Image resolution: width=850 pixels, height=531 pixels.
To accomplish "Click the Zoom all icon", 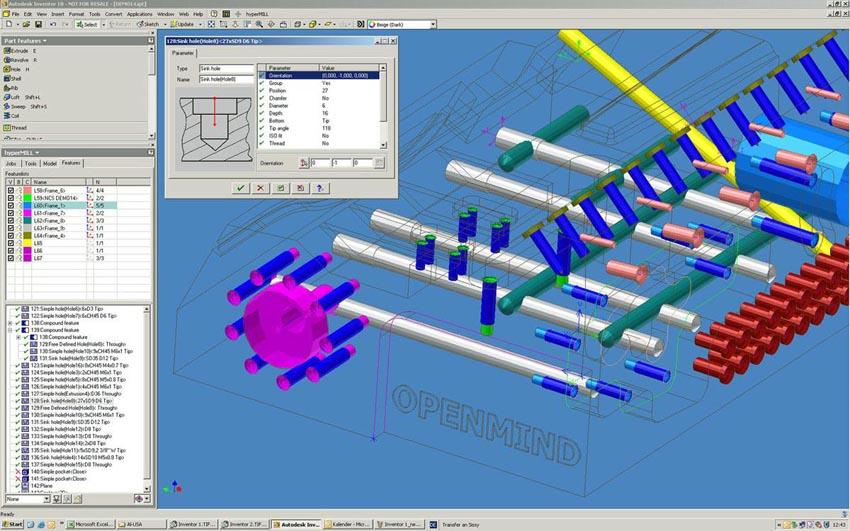I will (x=211, y=24).
